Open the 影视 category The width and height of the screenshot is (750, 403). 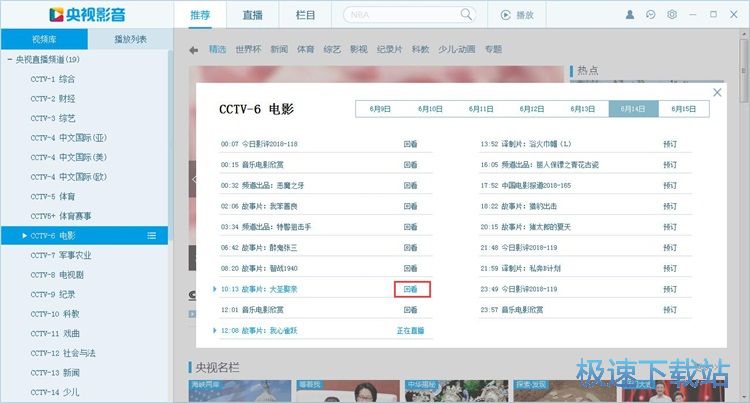pyautogui.click(x=359, y=49)
